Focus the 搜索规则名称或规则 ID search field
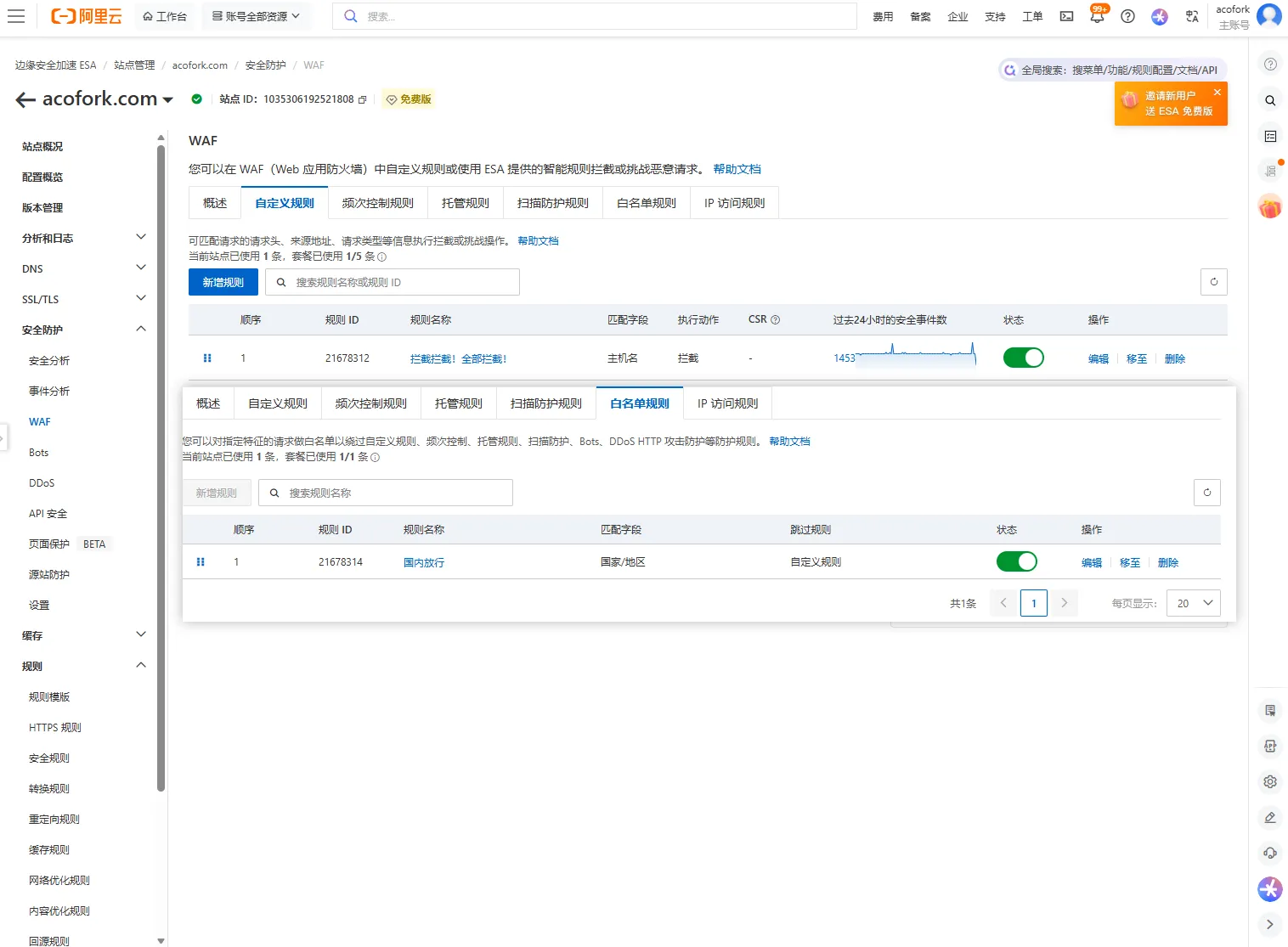1288x947 pixels. (399, 282)
